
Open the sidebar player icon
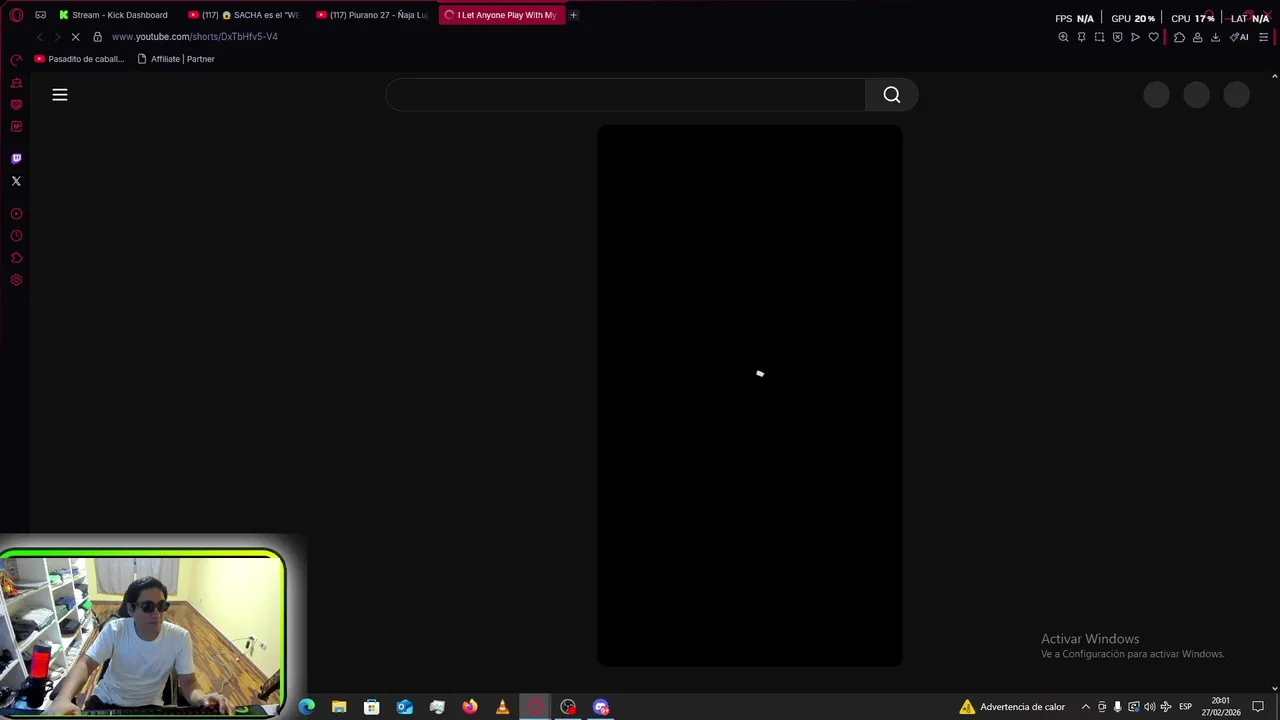(16, 214)
